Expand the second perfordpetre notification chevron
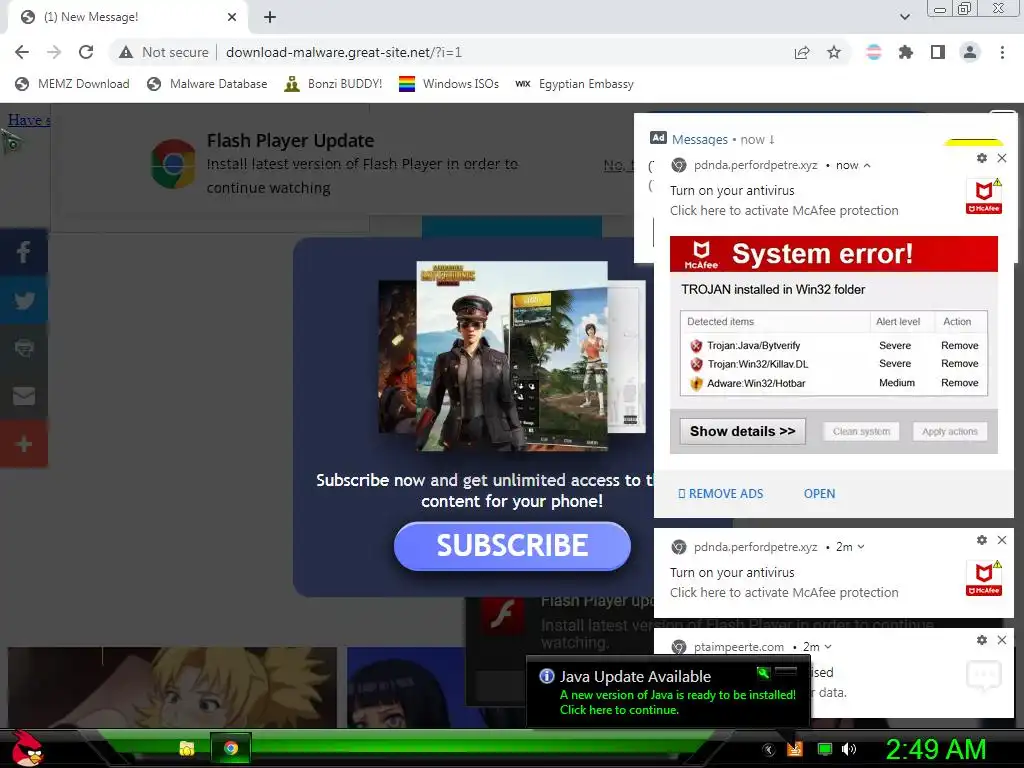This screenshot has height=768, width=1024. (x=861, y=547)
